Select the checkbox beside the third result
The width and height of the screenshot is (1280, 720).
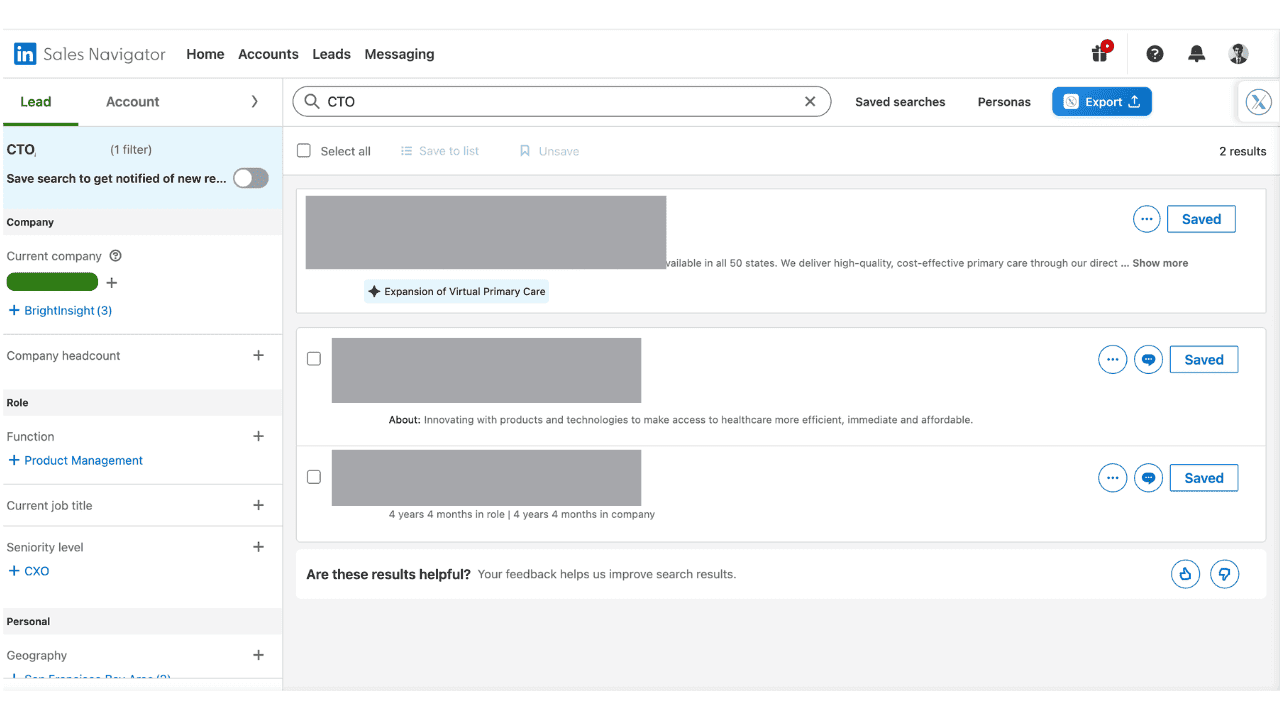(x=313, y=477)
